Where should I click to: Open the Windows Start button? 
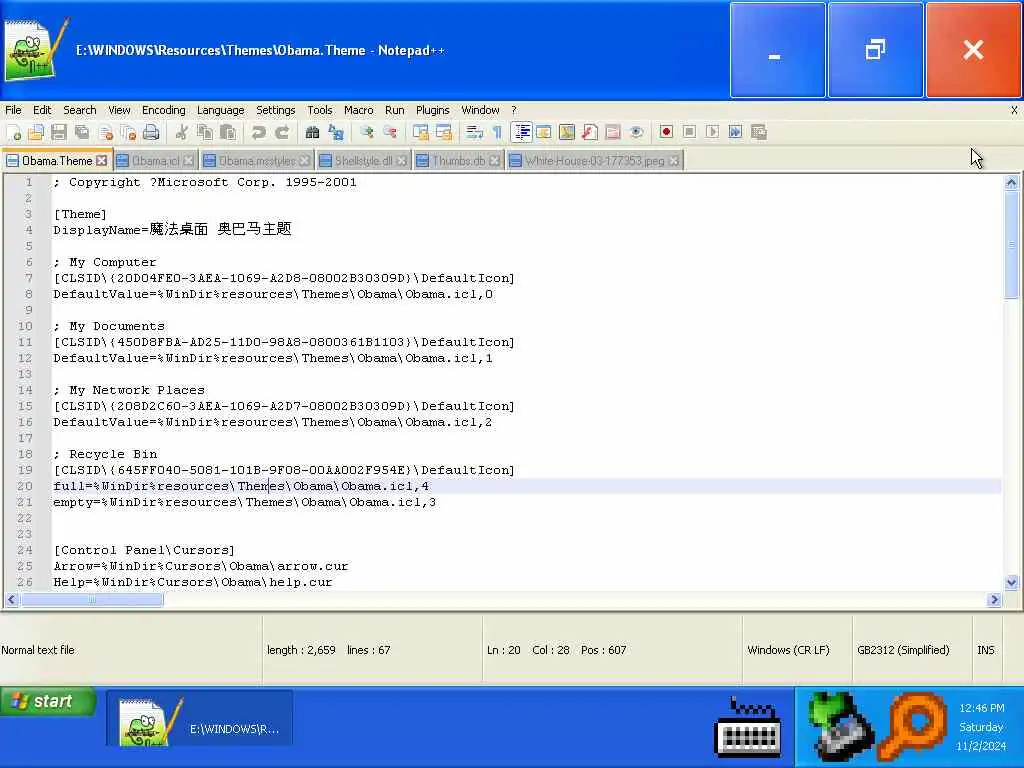(x=48, y=702)
